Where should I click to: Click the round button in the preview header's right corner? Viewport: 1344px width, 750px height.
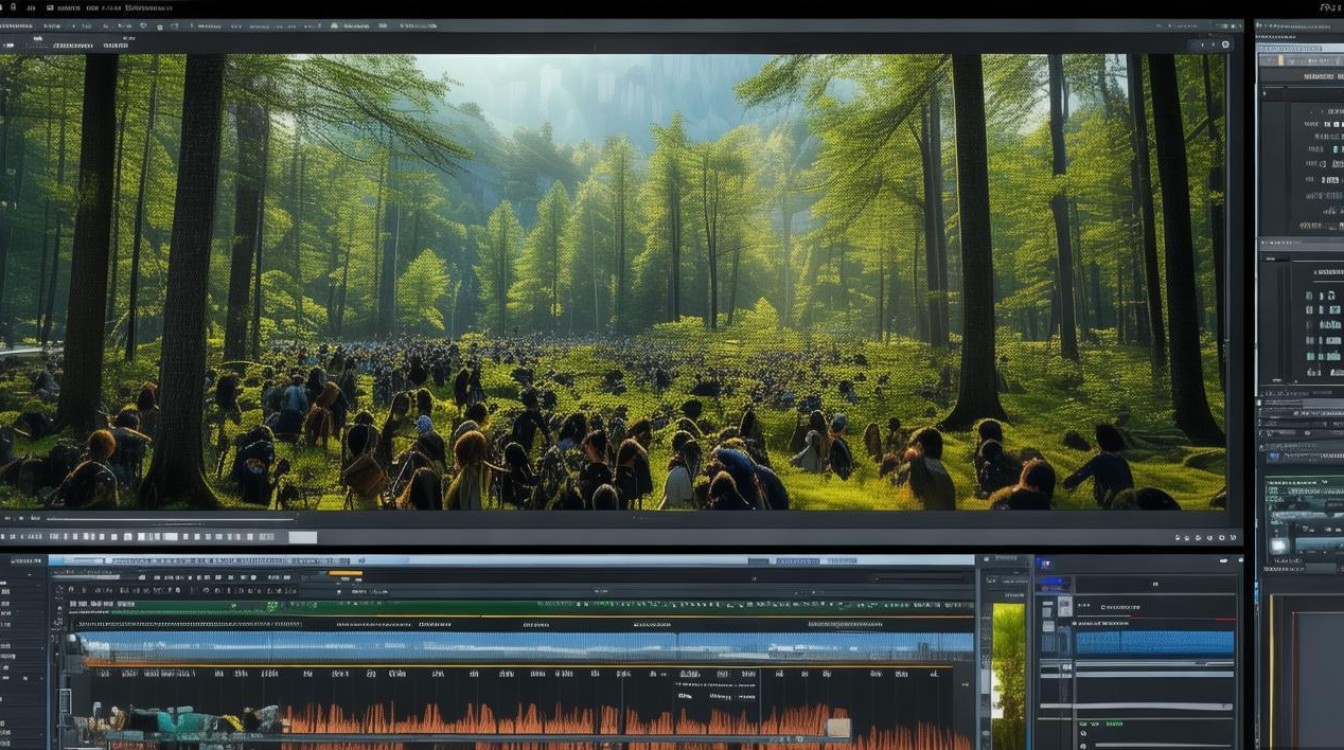click(1226, 44)
